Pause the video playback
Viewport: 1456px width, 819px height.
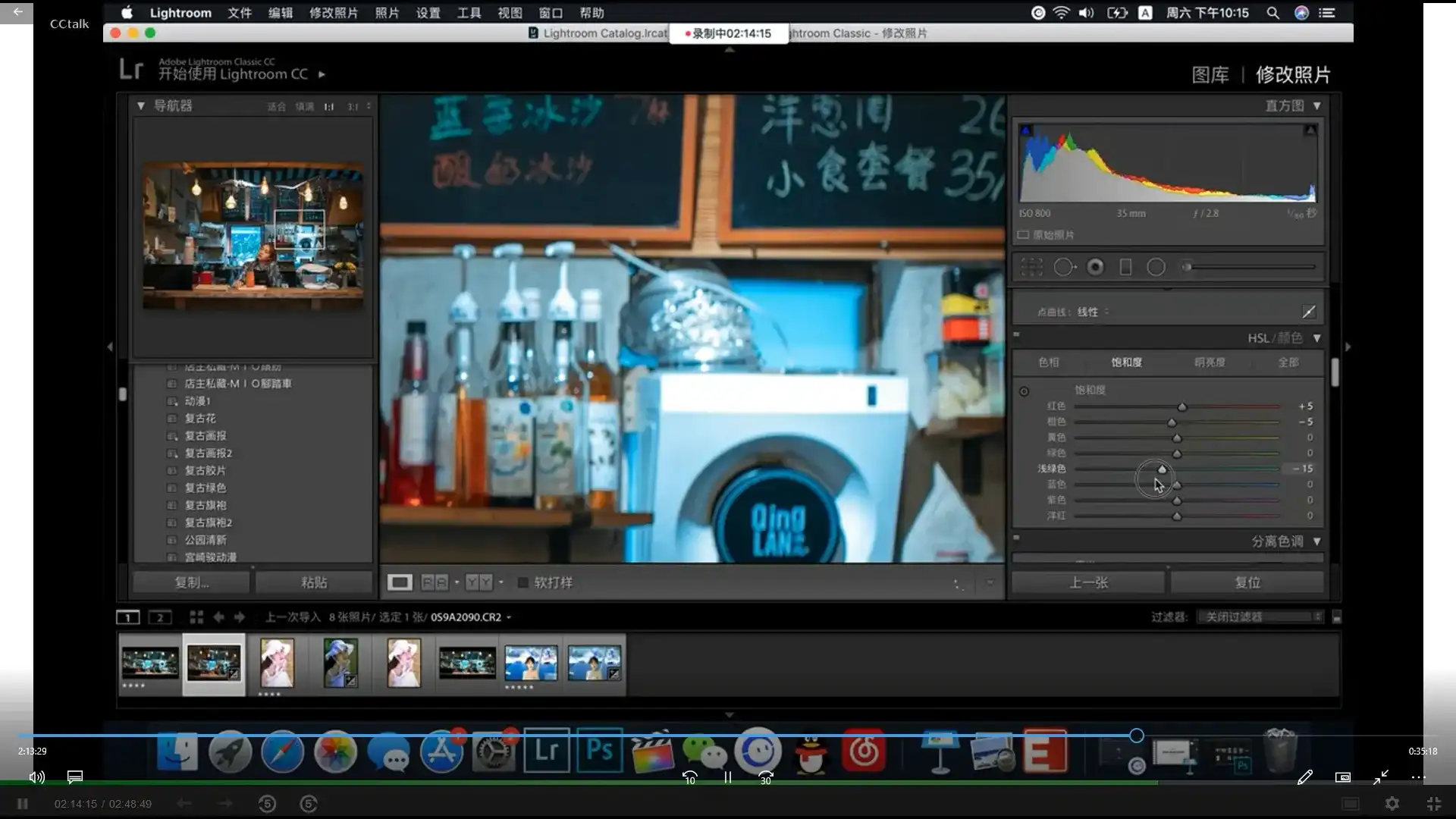tap(727, 777)
